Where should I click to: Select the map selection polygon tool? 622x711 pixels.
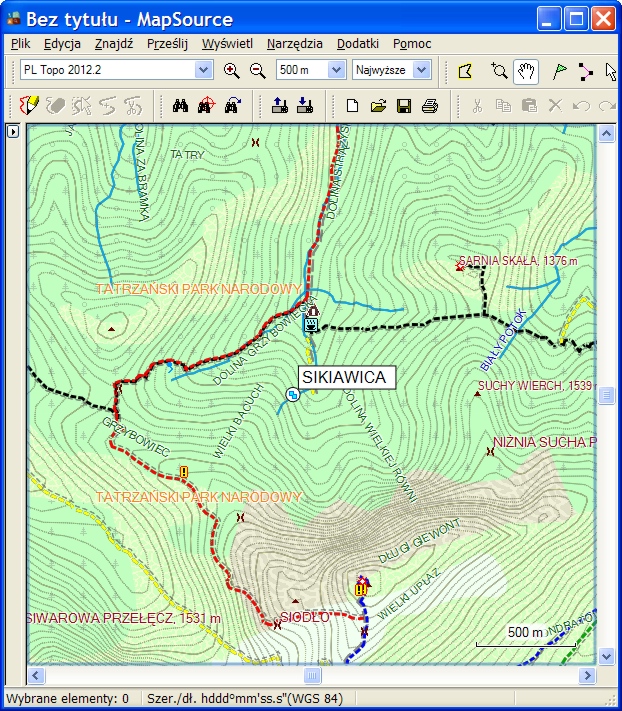click(465, 71)
